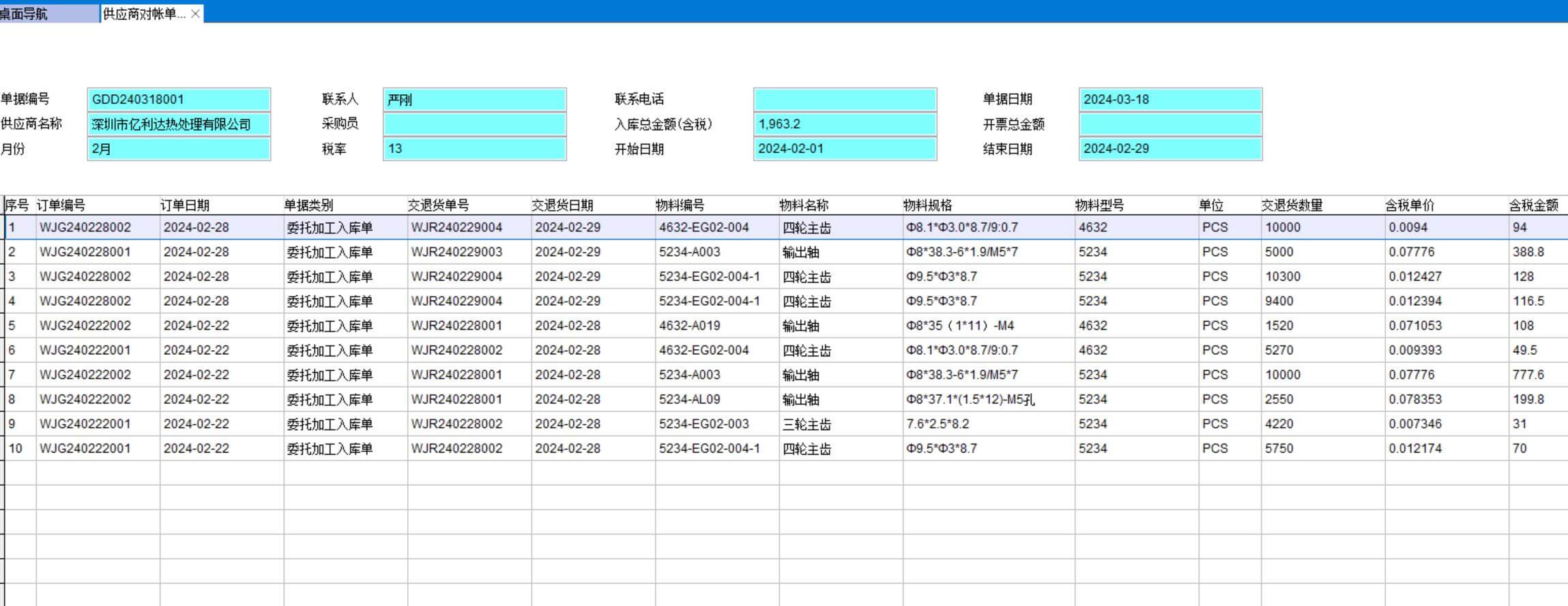
Task: Click the 联系人 field with 严刚
Action: [x=474, y=100]
